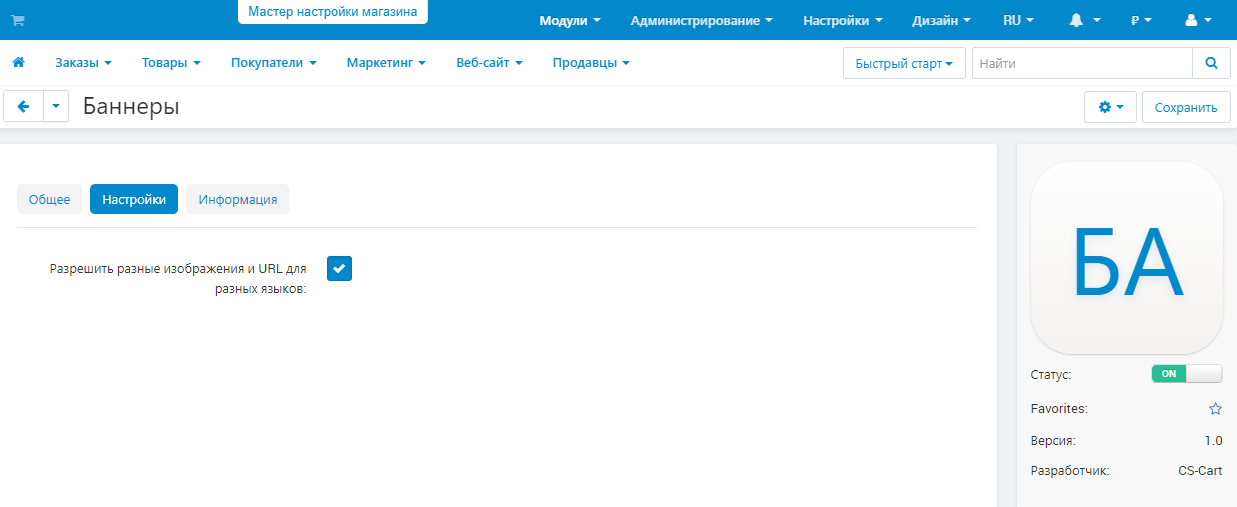Viewport: 1237px width, 507px height.
Task: Switch to the Информация tab
Action: (238, 199)
